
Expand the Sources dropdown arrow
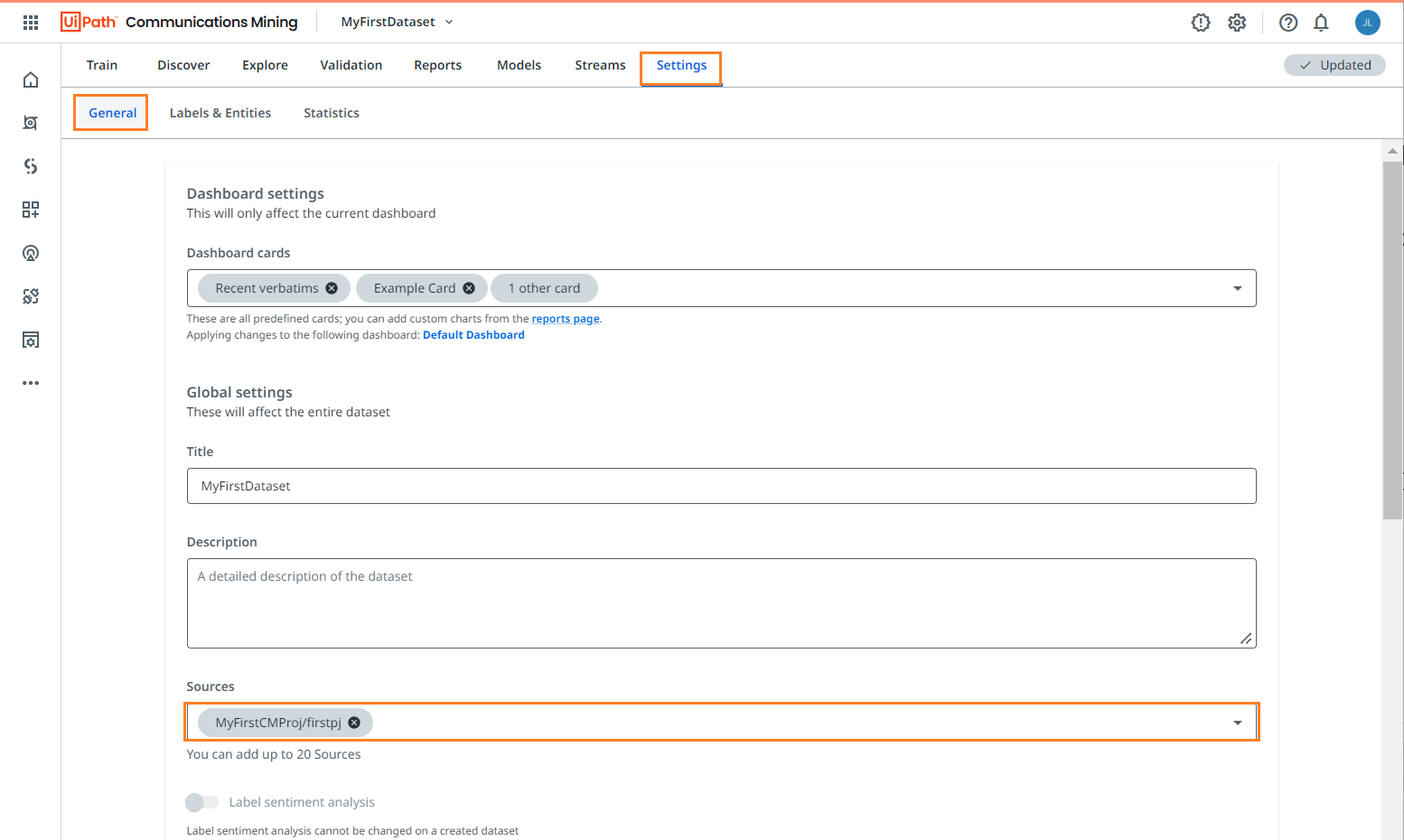point(1238,723)
